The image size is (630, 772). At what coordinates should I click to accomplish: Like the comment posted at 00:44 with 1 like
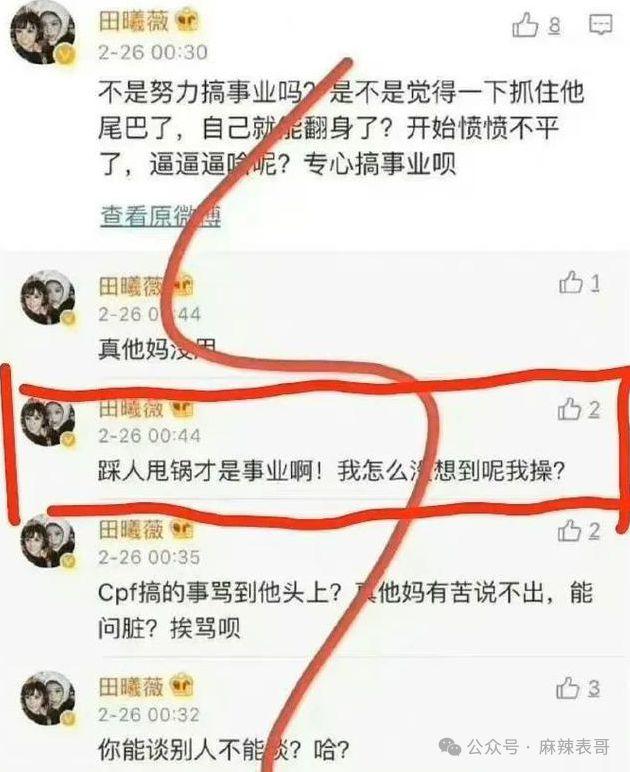(570, 283)
